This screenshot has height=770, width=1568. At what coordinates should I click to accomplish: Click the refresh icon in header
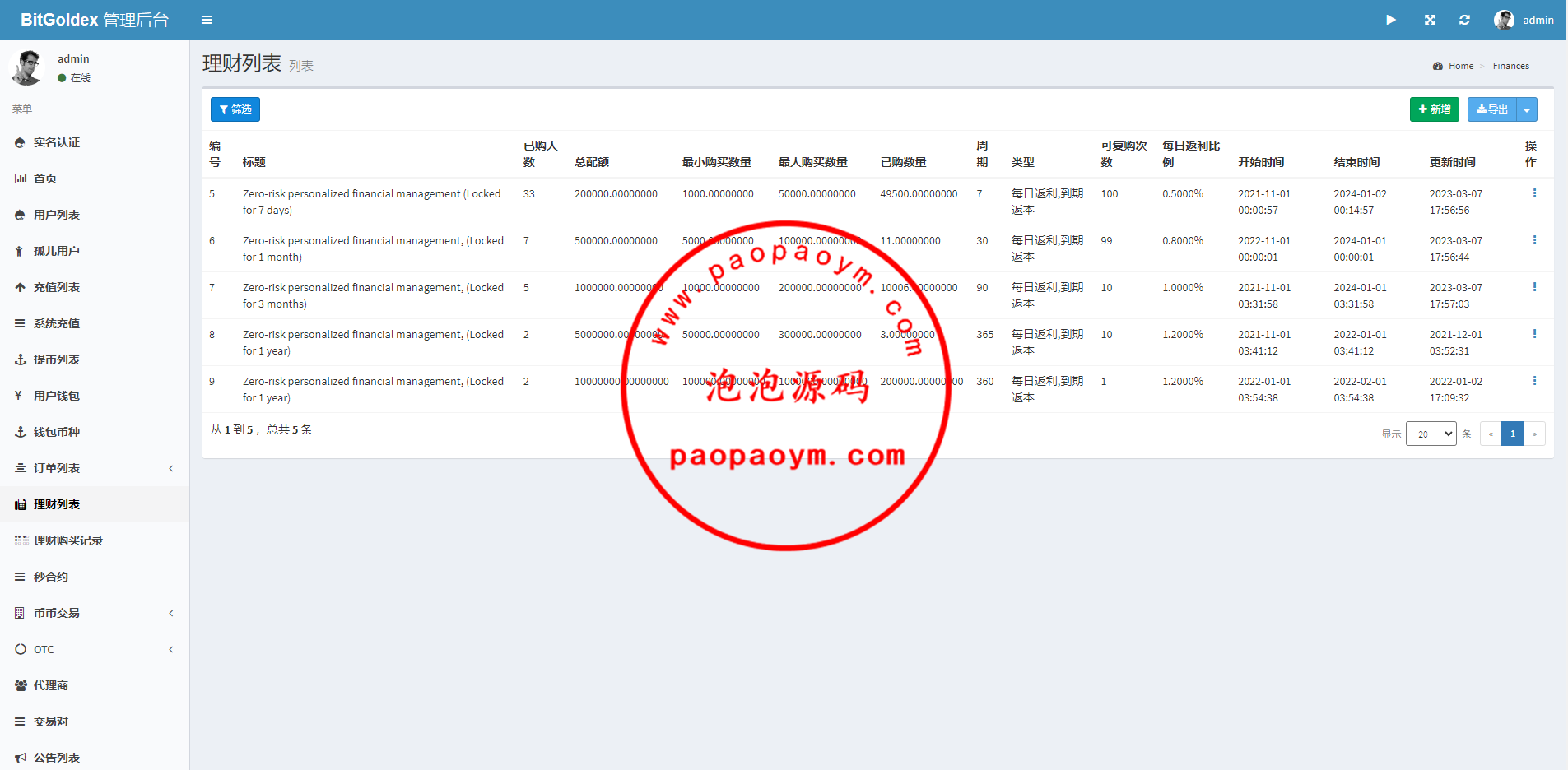tap(1464, 20)
